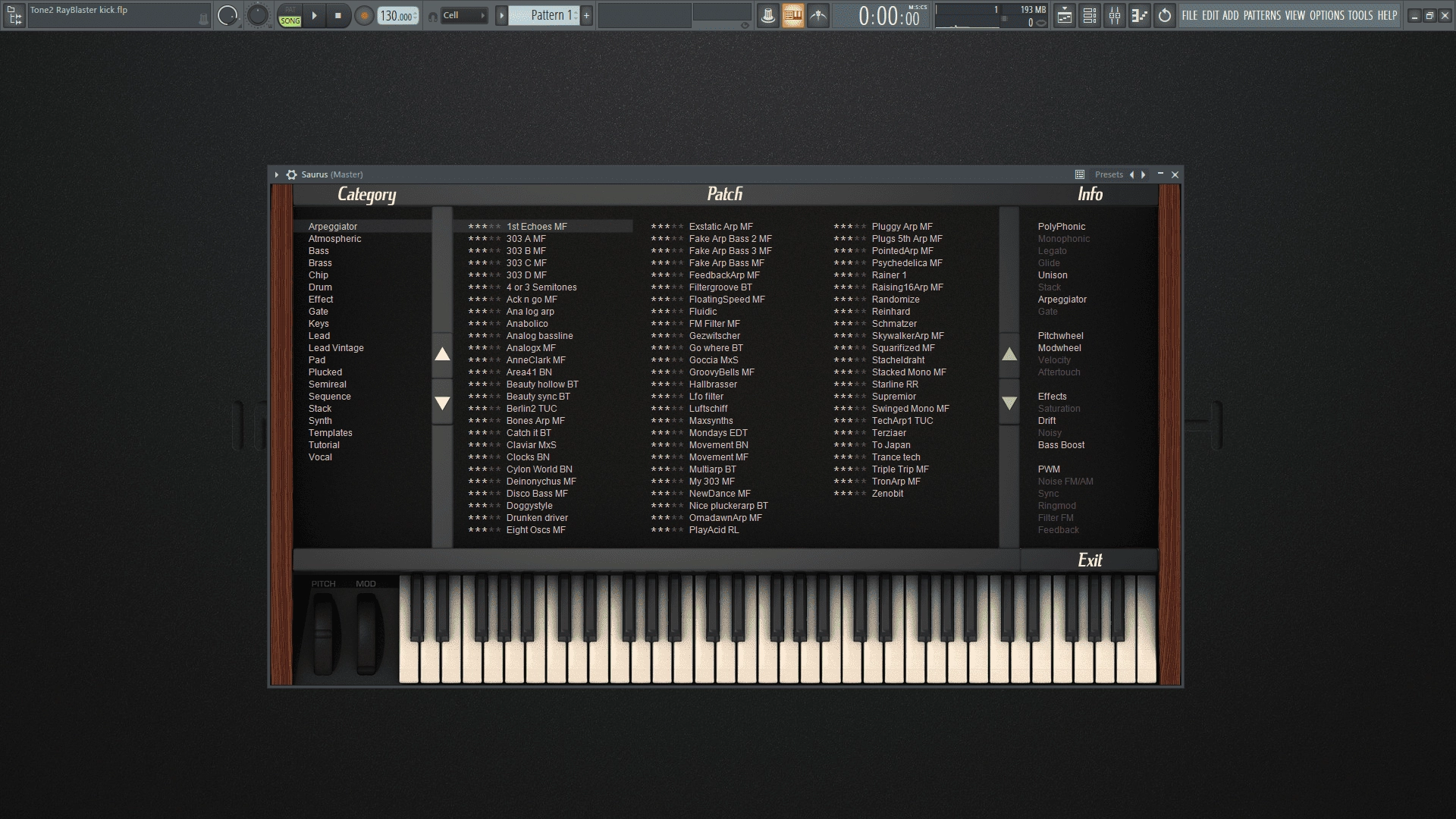
Task: Click the PITCH wheel
Action: [x=325, y=633]
